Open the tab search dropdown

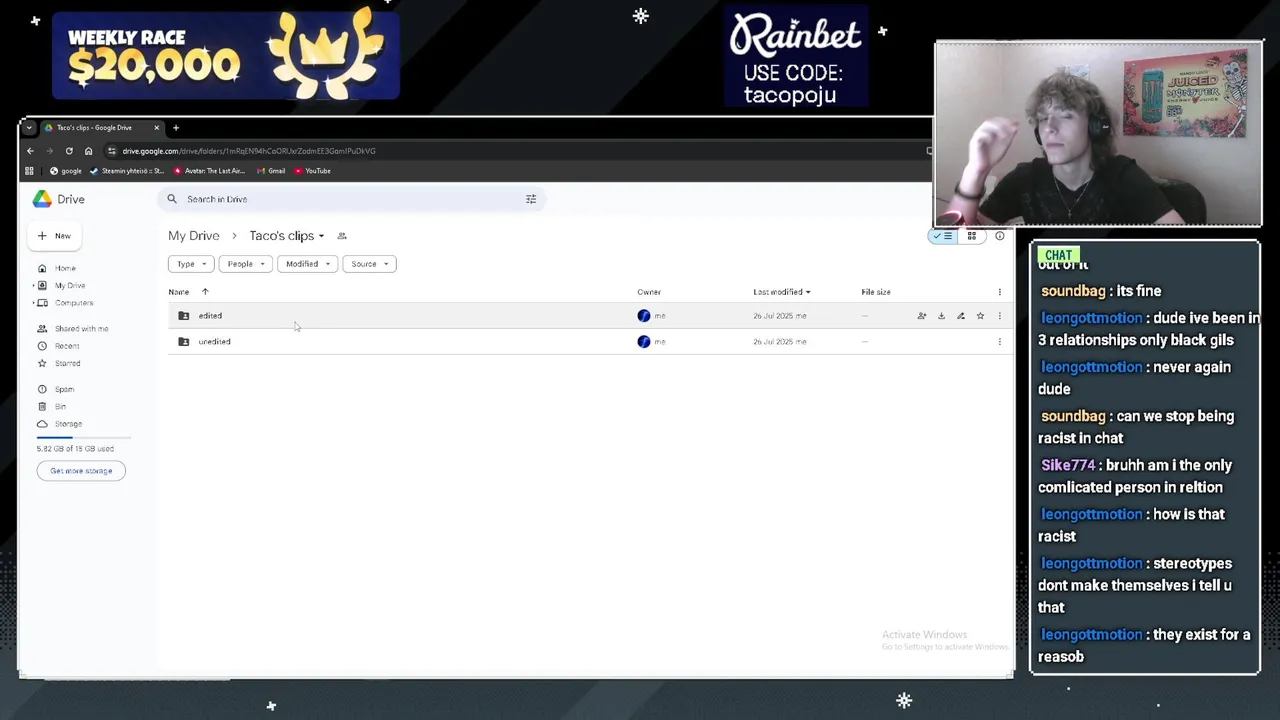[29, 128]
